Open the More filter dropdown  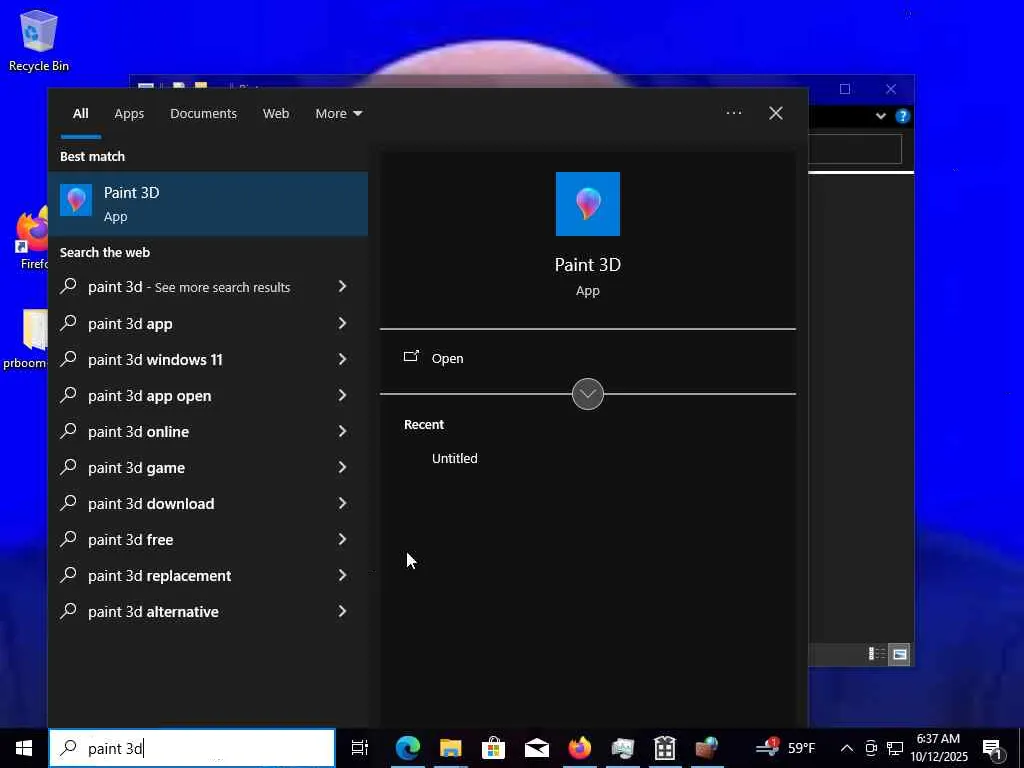[x=338, y=114]
